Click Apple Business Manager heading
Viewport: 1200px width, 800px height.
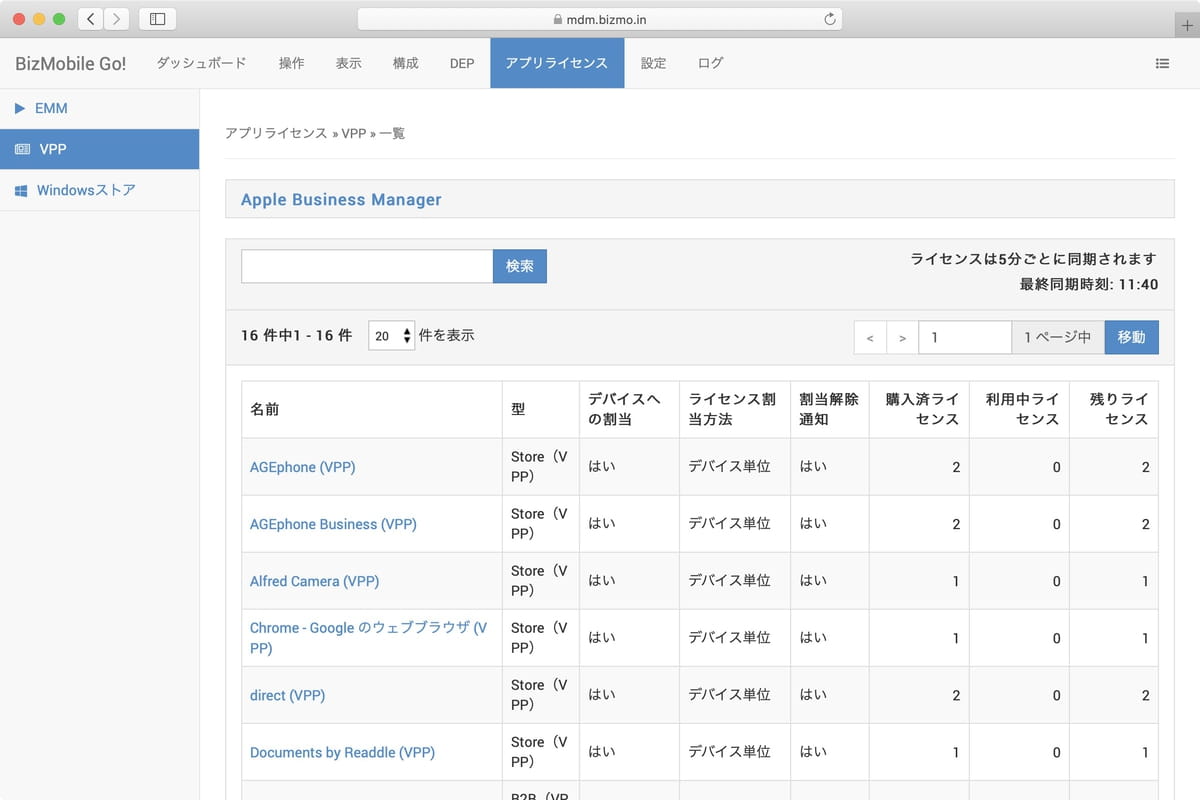341,200
